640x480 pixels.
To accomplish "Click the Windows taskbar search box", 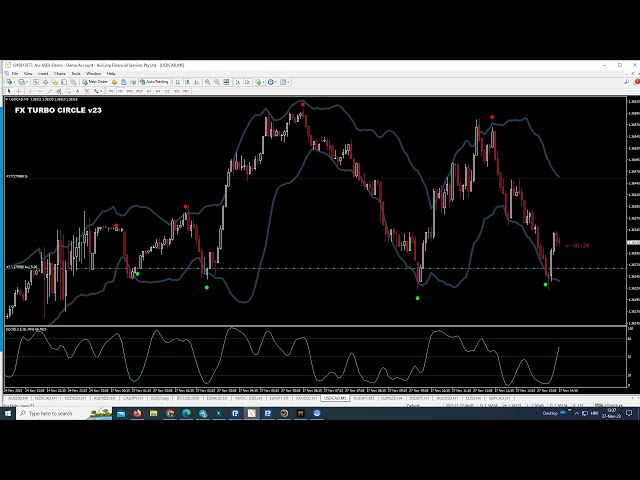I will pyautogui.click(x=50, y=413).
